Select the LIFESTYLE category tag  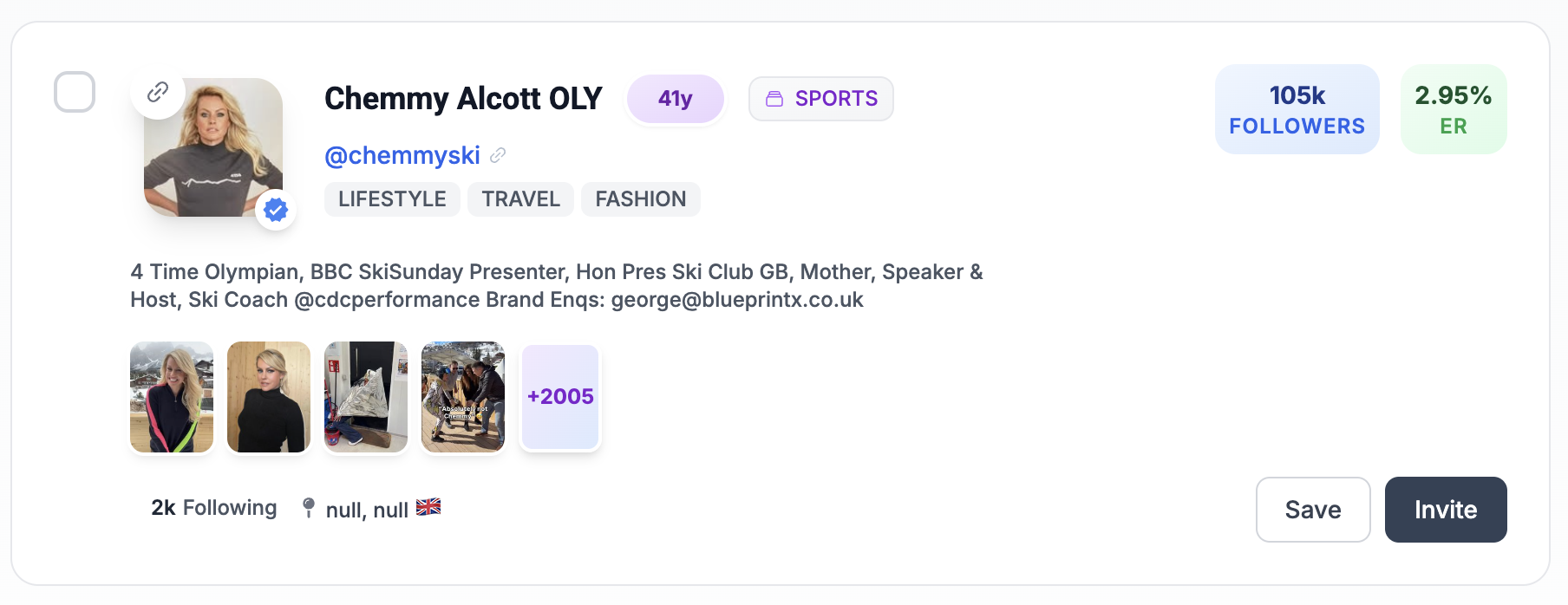pos(391,198)
